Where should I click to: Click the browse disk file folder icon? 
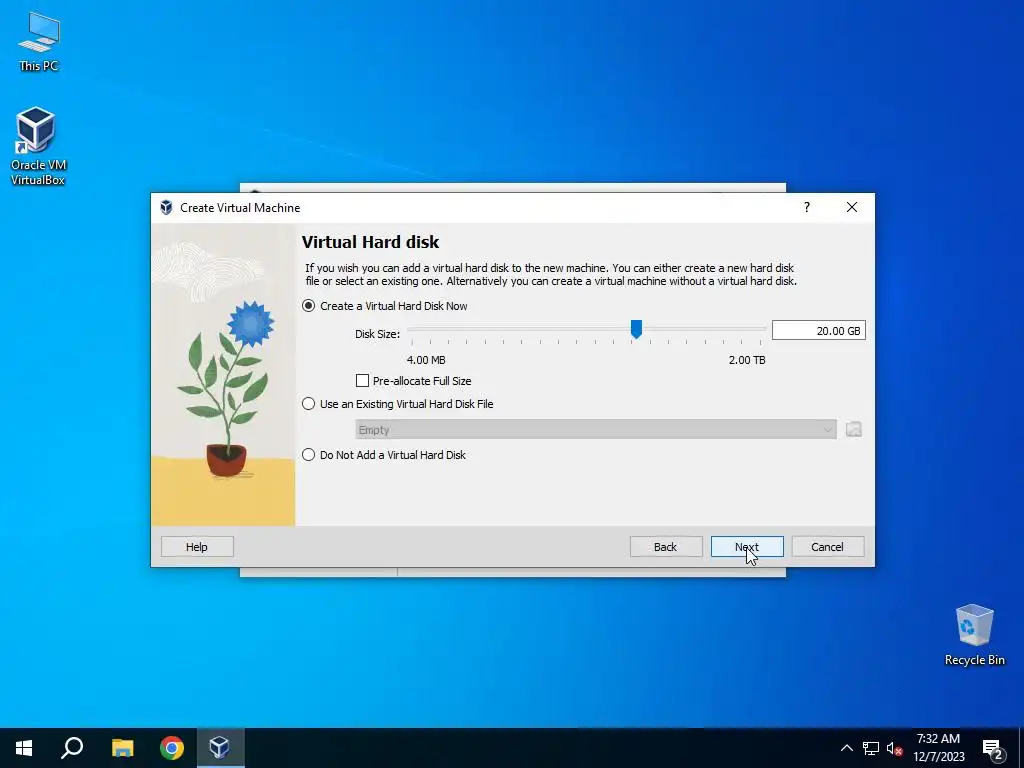(x=854, y=429)
